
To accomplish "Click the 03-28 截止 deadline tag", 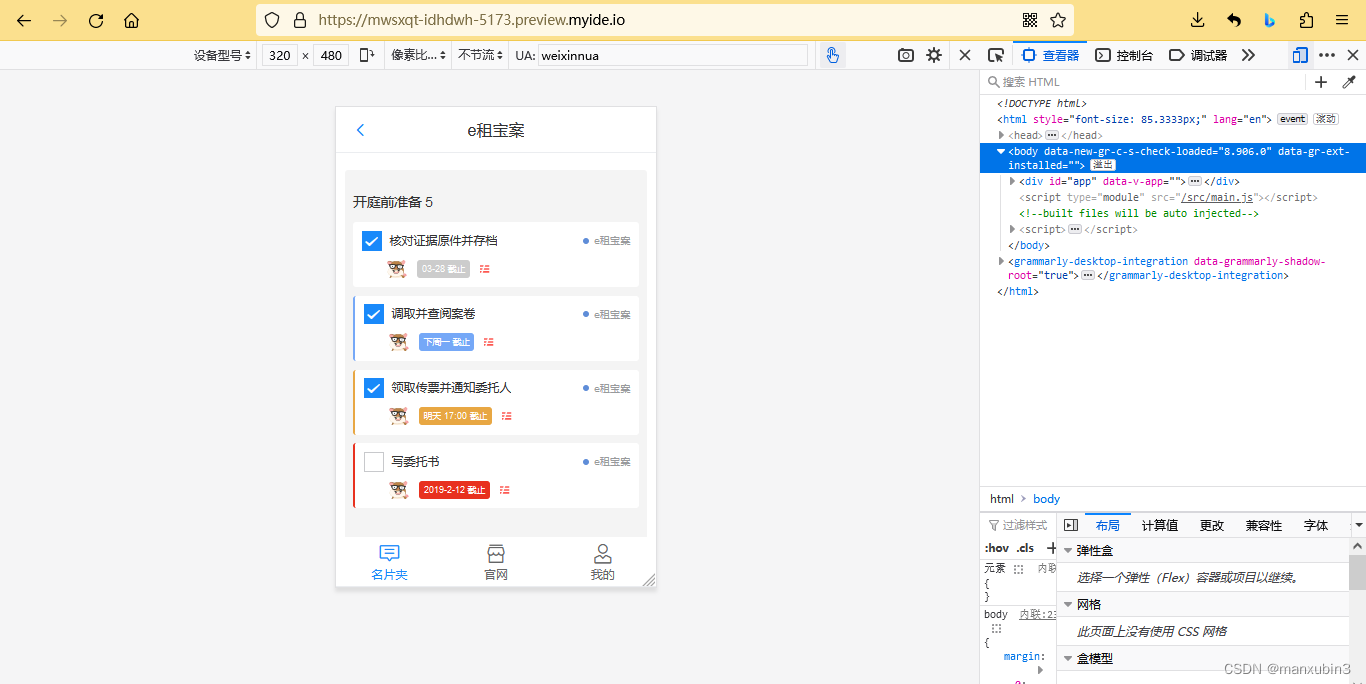I will [443, 269].
